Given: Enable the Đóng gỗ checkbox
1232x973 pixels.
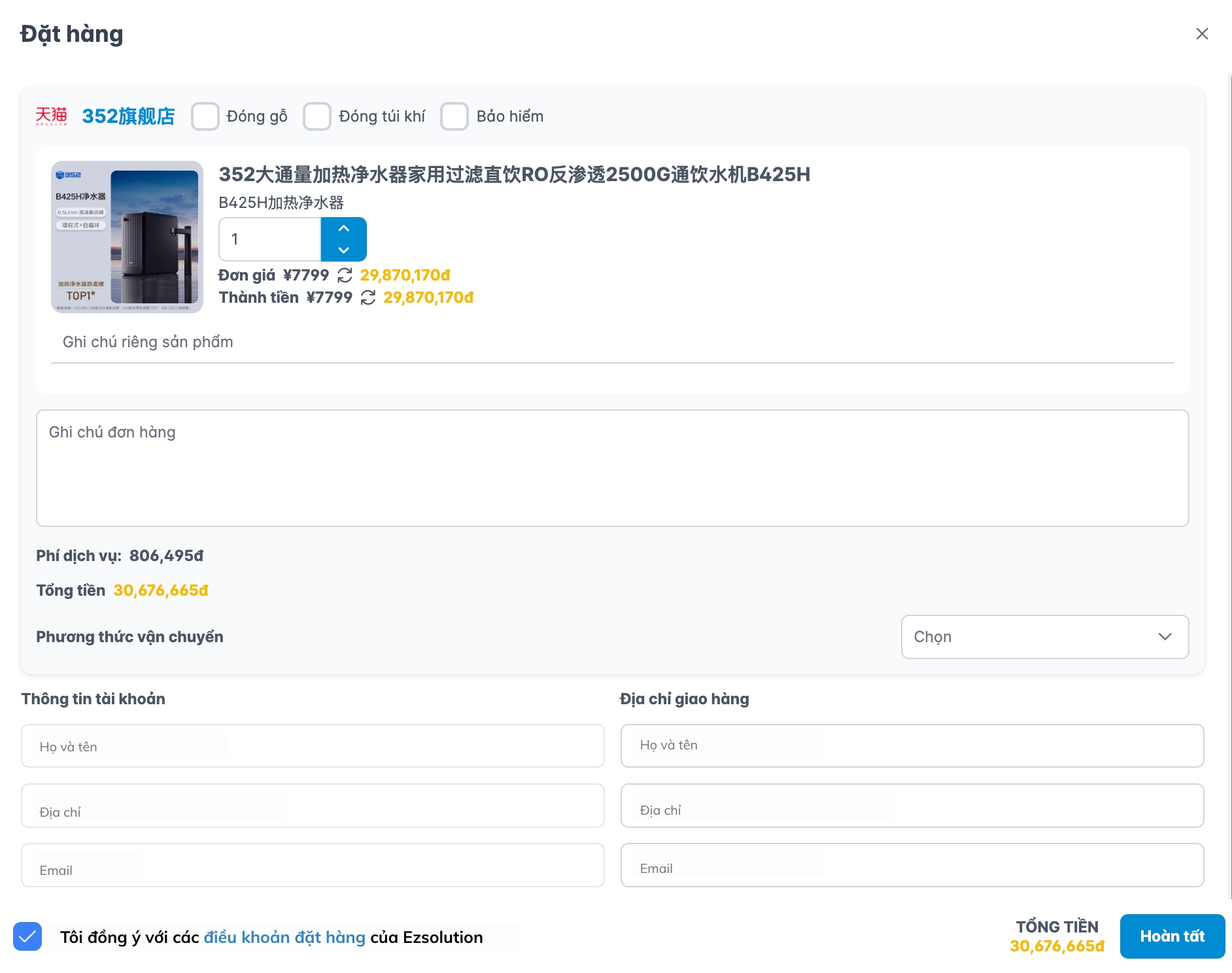Looking at the screenshot, I should [x=205, y=116].
